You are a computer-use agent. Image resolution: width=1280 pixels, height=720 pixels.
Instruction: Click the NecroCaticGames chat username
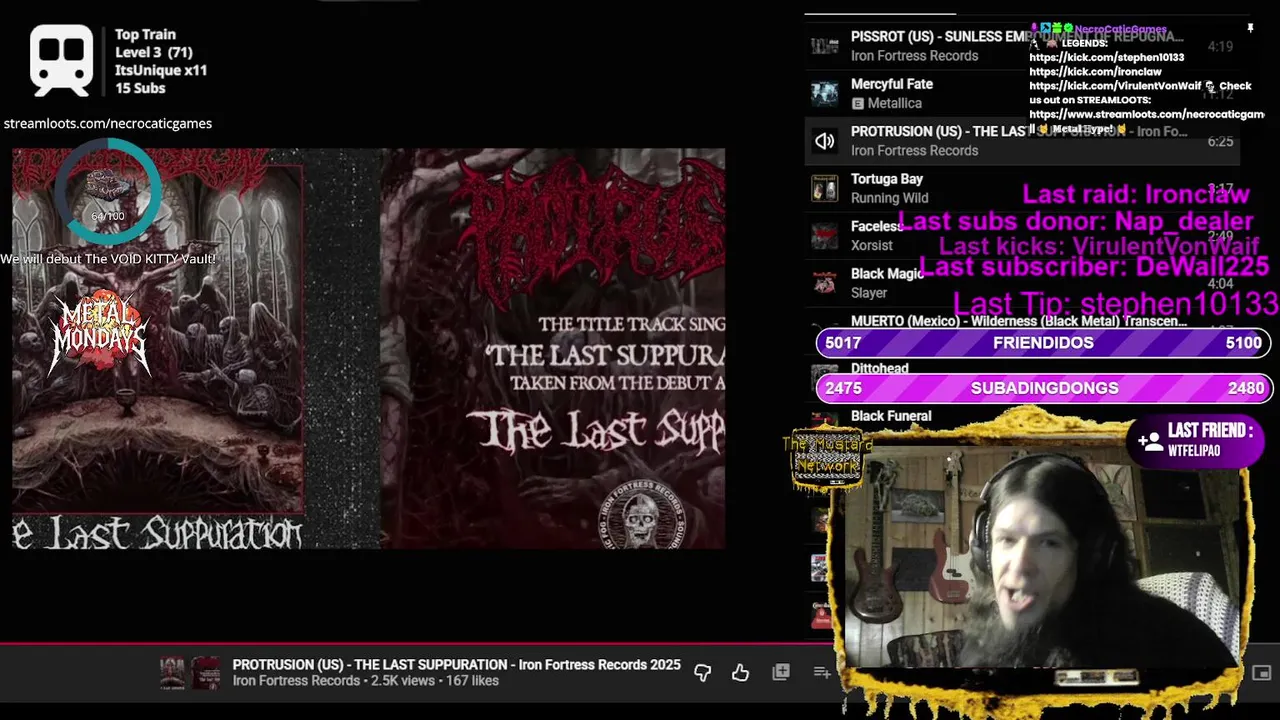tap(1120, 30)
